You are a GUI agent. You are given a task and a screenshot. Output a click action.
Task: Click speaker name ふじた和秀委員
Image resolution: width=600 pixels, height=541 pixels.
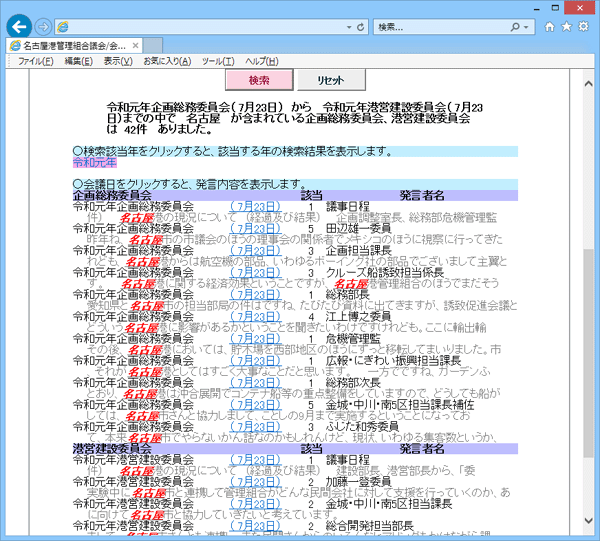coord(362,427)
